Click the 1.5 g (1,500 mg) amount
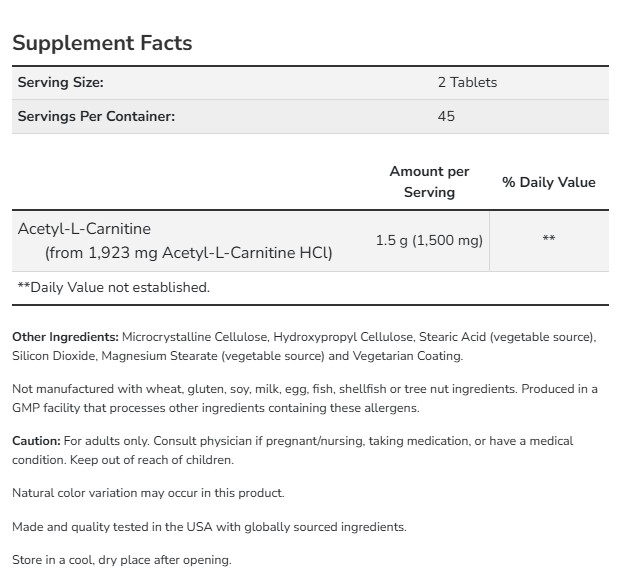 pyautogui.click(x=429, y=240)
